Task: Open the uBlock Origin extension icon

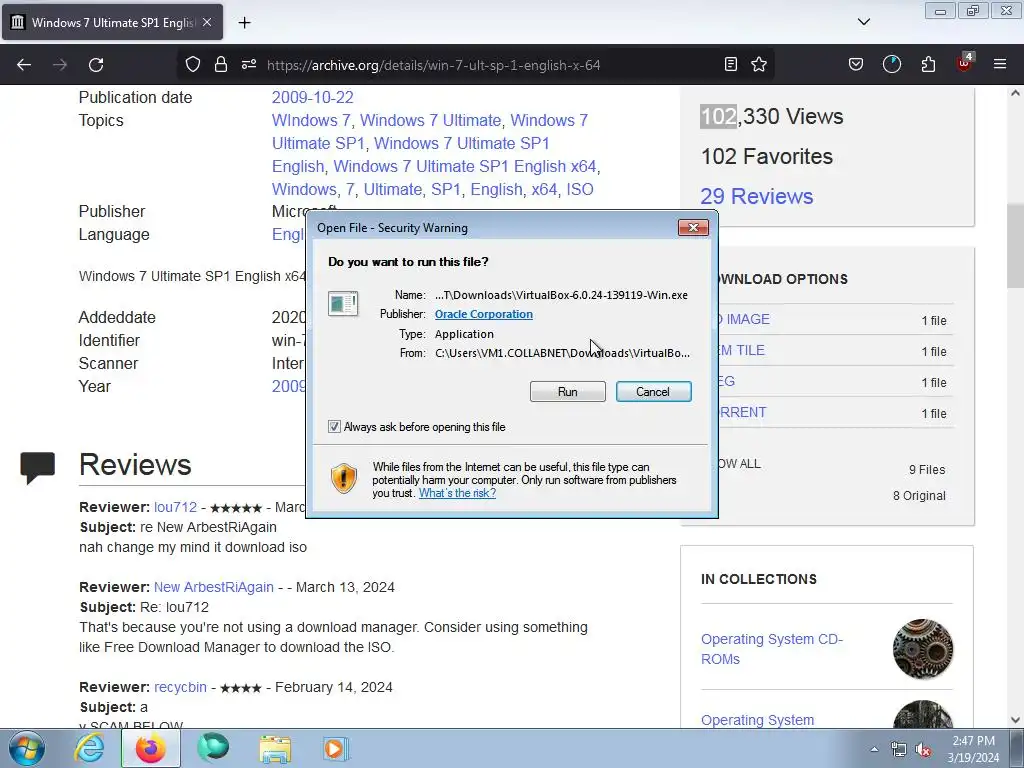Action: point(965,63)
